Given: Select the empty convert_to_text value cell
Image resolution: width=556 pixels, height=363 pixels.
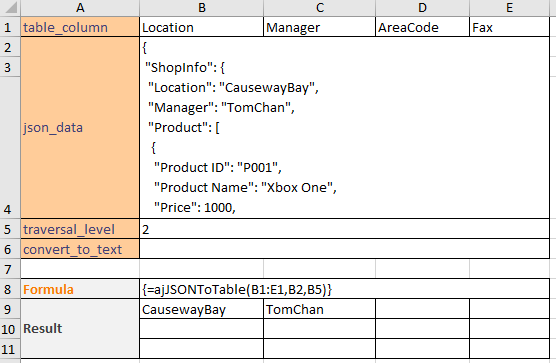Looking at the screenshot, I should point(345,249).
